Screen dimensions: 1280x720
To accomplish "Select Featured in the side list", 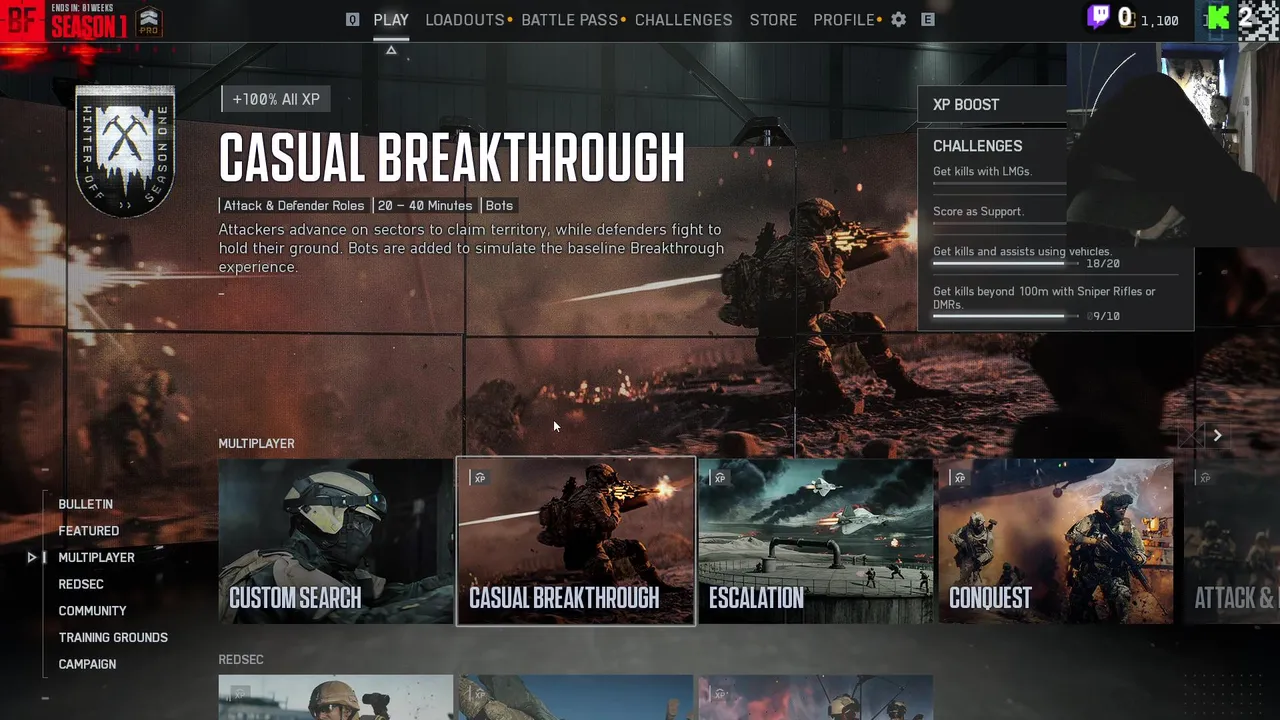I will 89,531.
